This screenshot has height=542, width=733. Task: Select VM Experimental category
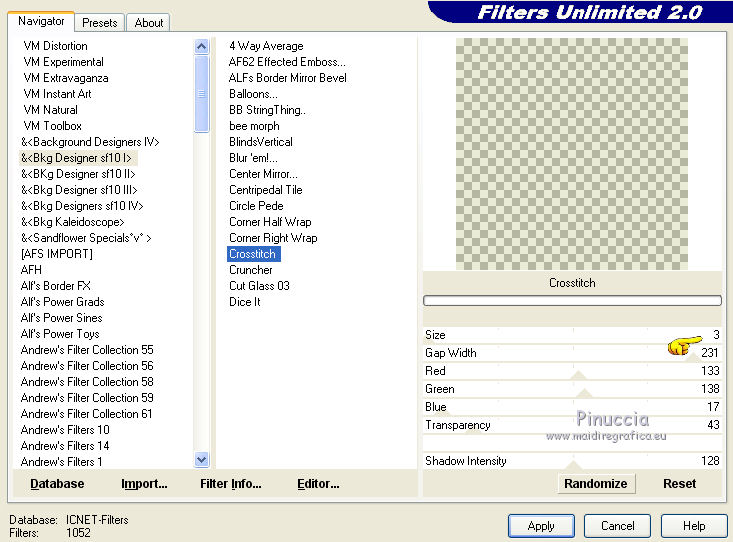(63, 62)
